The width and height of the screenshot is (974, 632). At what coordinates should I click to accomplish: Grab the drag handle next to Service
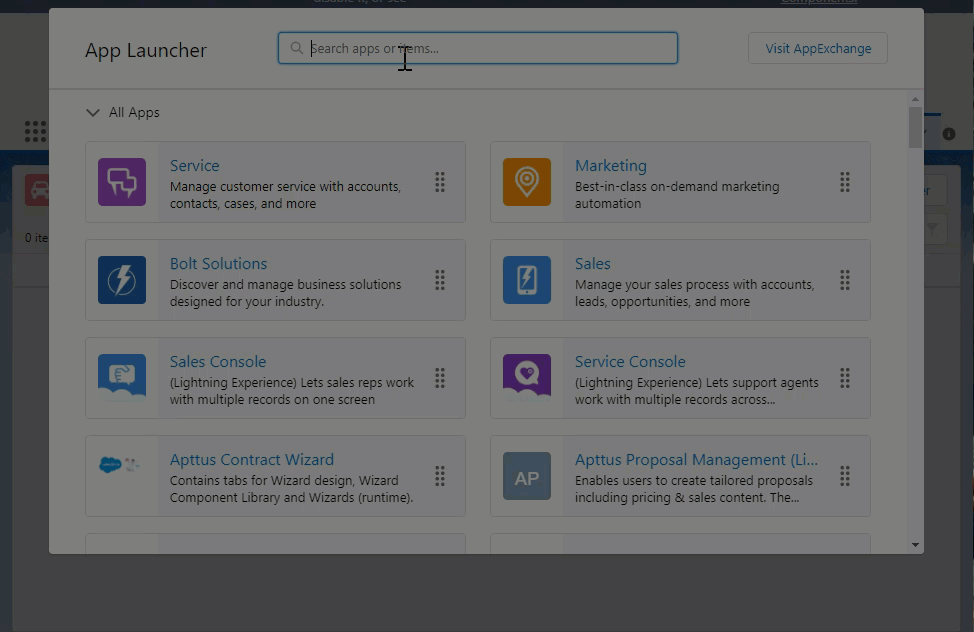point(440,182)
